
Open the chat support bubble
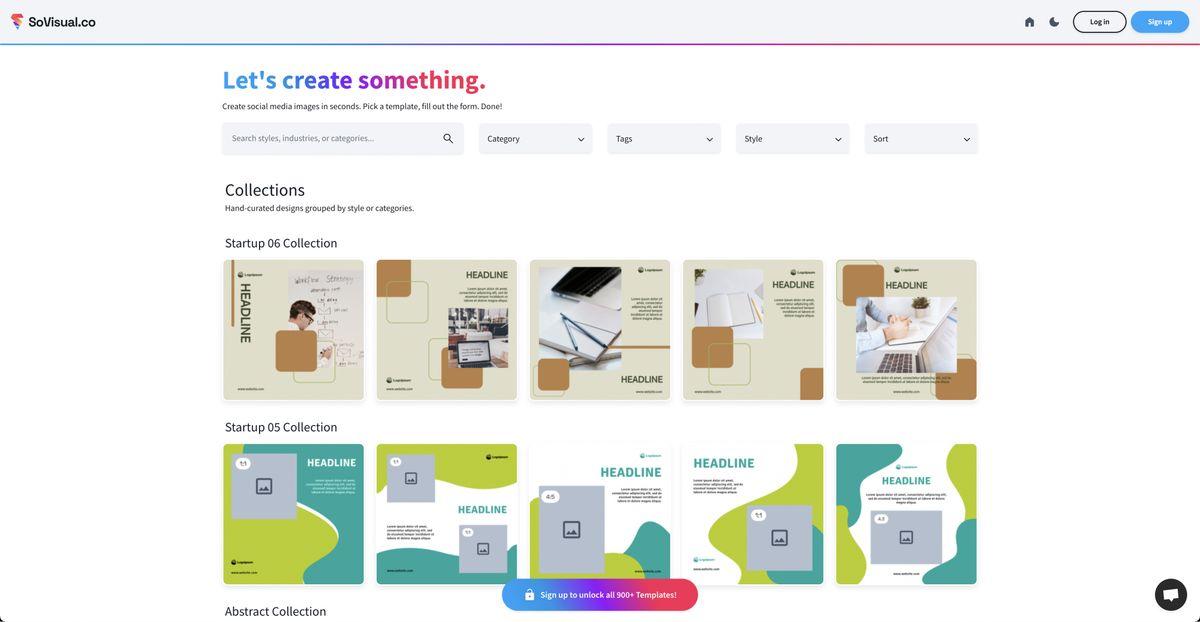click(x=1170, y=594)
